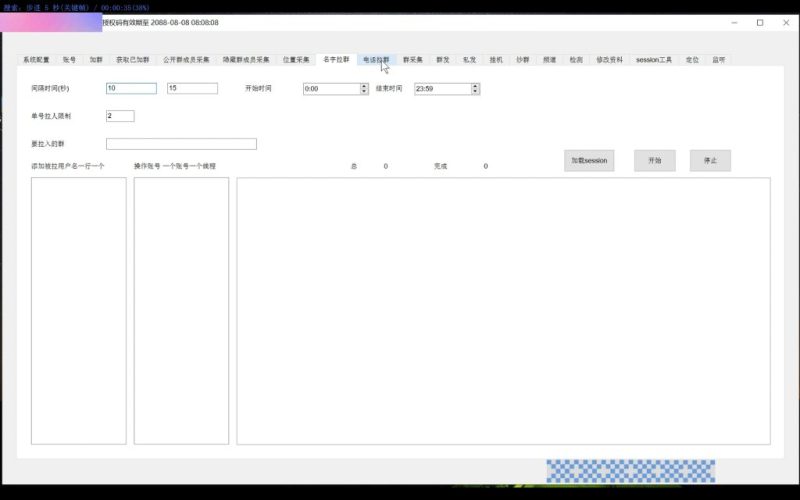Click the 操作账号 list box

point(181,310)
